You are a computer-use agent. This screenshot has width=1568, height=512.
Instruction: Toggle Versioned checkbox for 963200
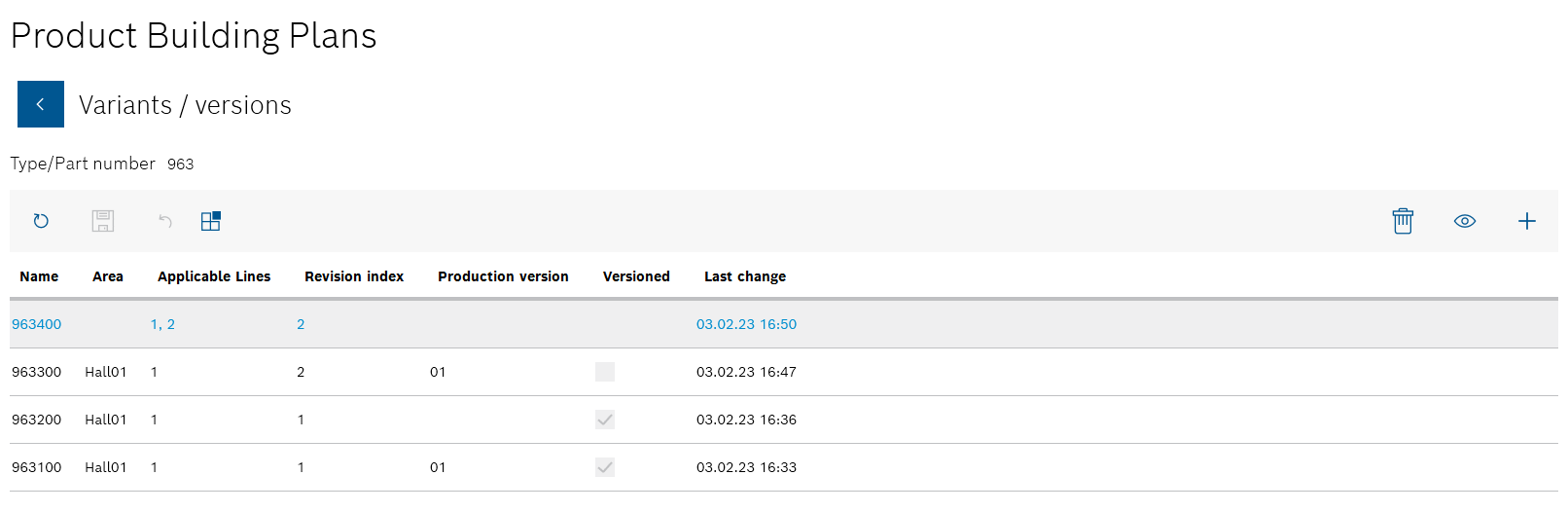coord(605,420)
